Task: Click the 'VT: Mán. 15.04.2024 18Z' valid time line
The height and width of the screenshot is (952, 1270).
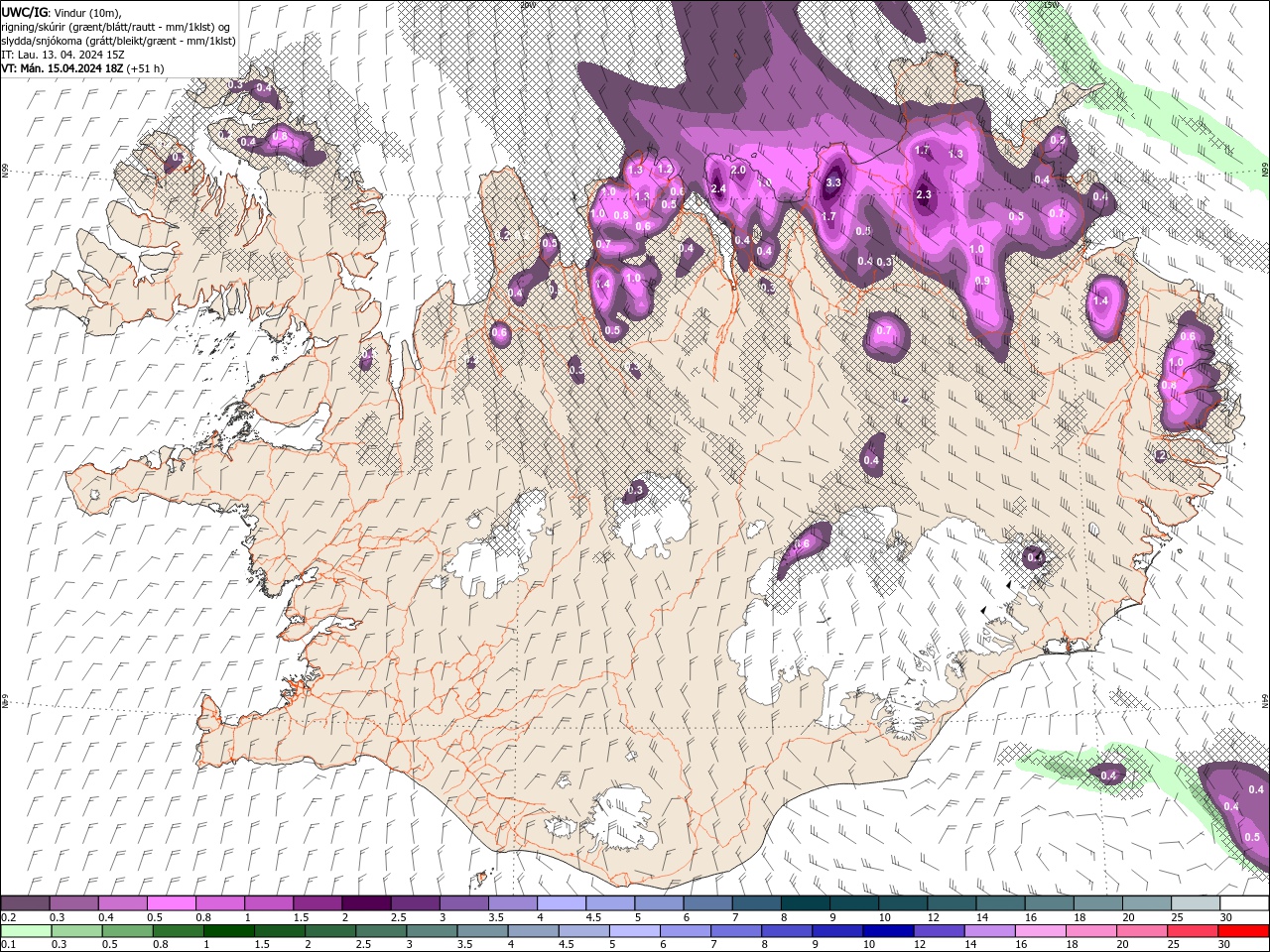Action: coord(82,68)
